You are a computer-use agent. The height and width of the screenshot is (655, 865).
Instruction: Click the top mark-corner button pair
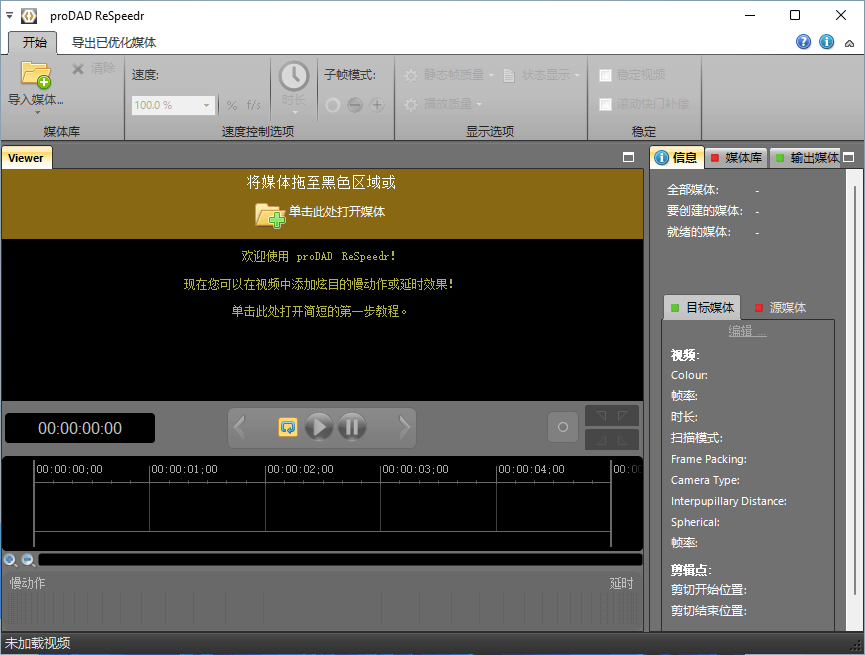point(612,416)
